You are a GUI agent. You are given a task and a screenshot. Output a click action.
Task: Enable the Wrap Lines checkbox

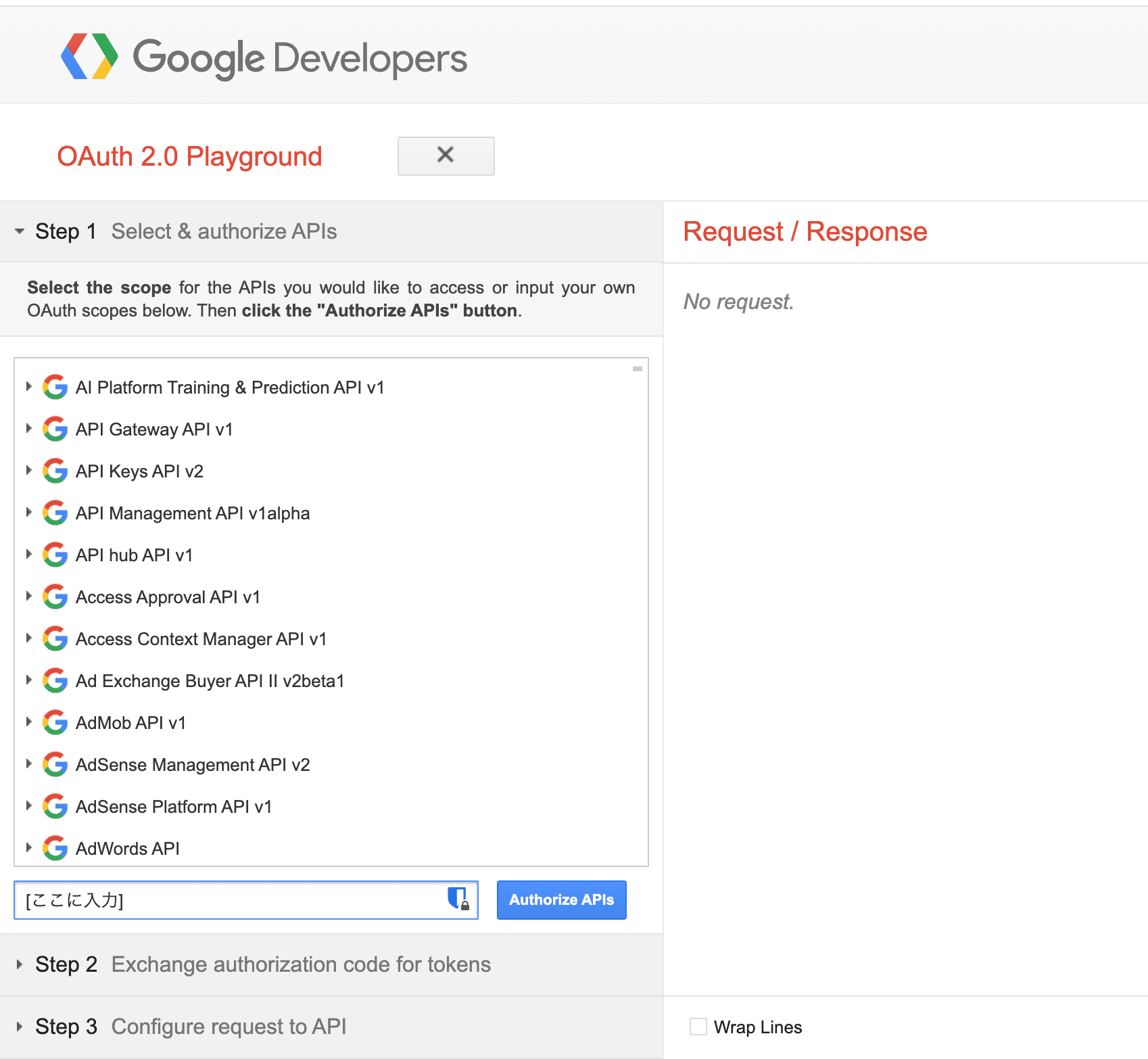(x=698, y=1027)
